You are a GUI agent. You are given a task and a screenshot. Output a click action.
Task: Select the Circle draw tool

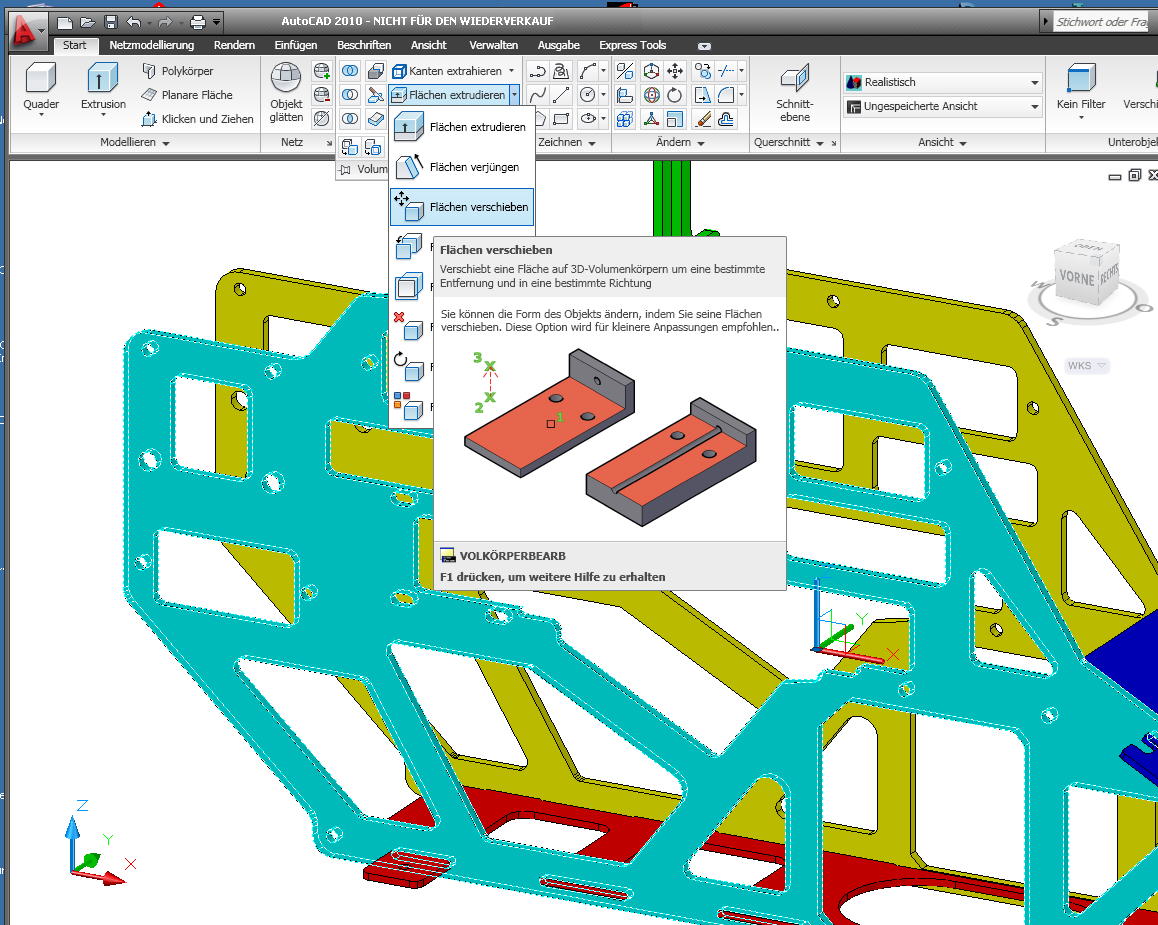588,94
